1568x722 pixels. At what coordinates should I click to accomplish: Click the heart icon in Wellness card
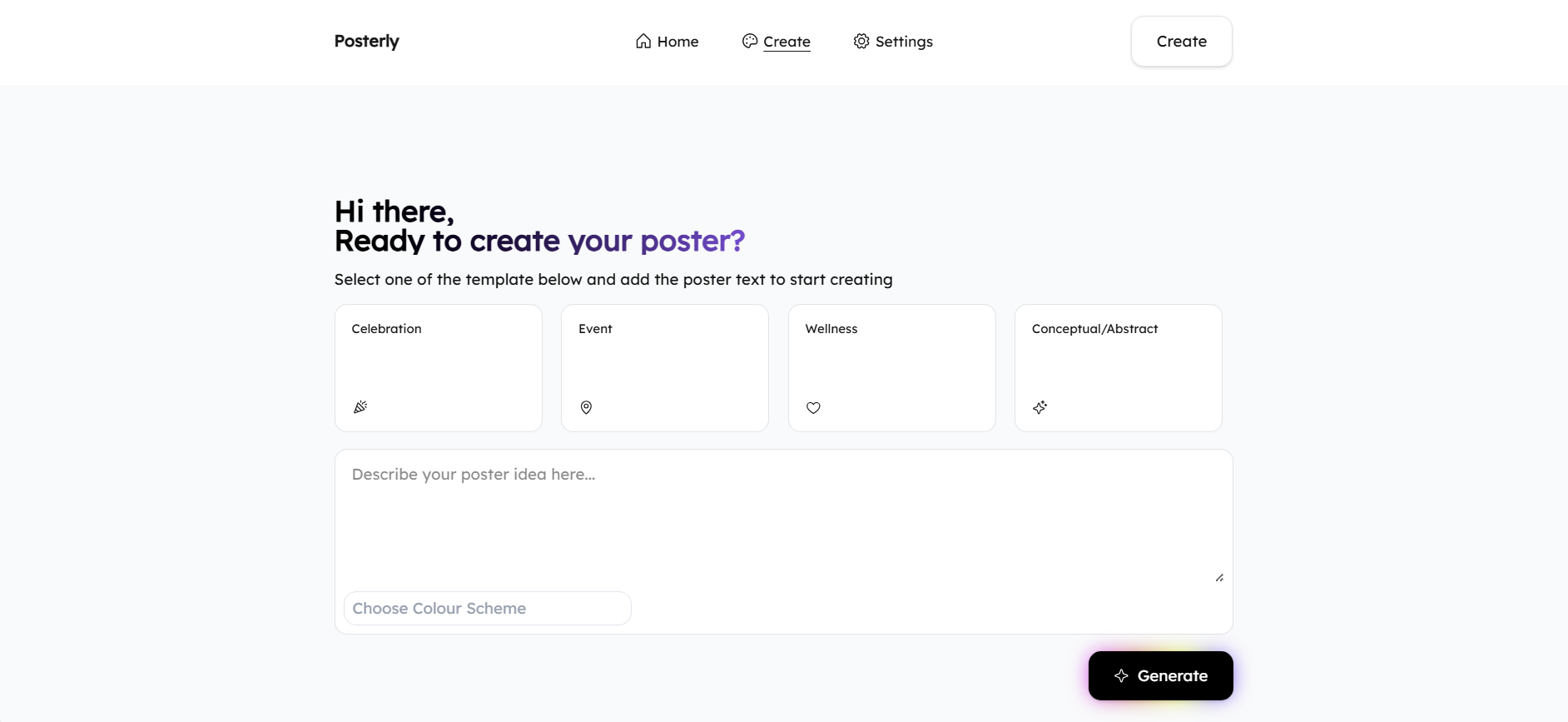[813, 408]
